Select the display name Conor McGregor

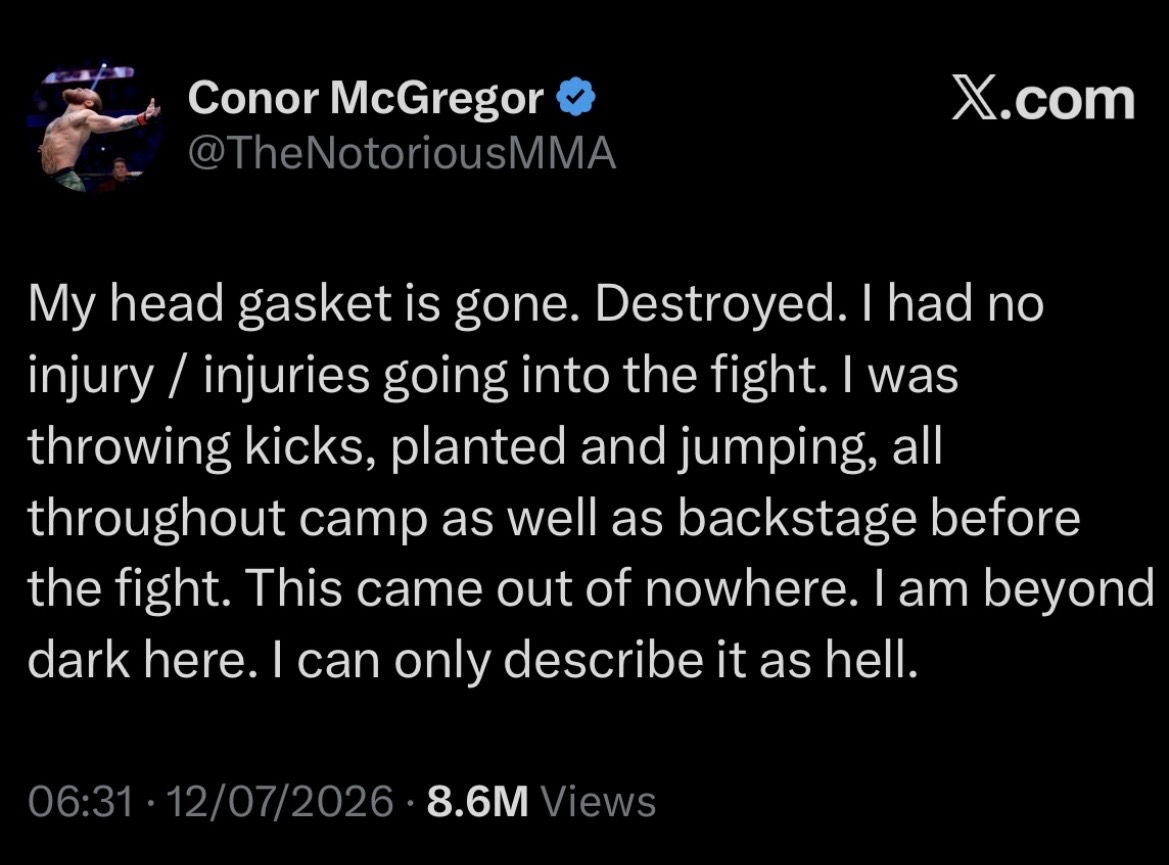(x=365, y=98)
